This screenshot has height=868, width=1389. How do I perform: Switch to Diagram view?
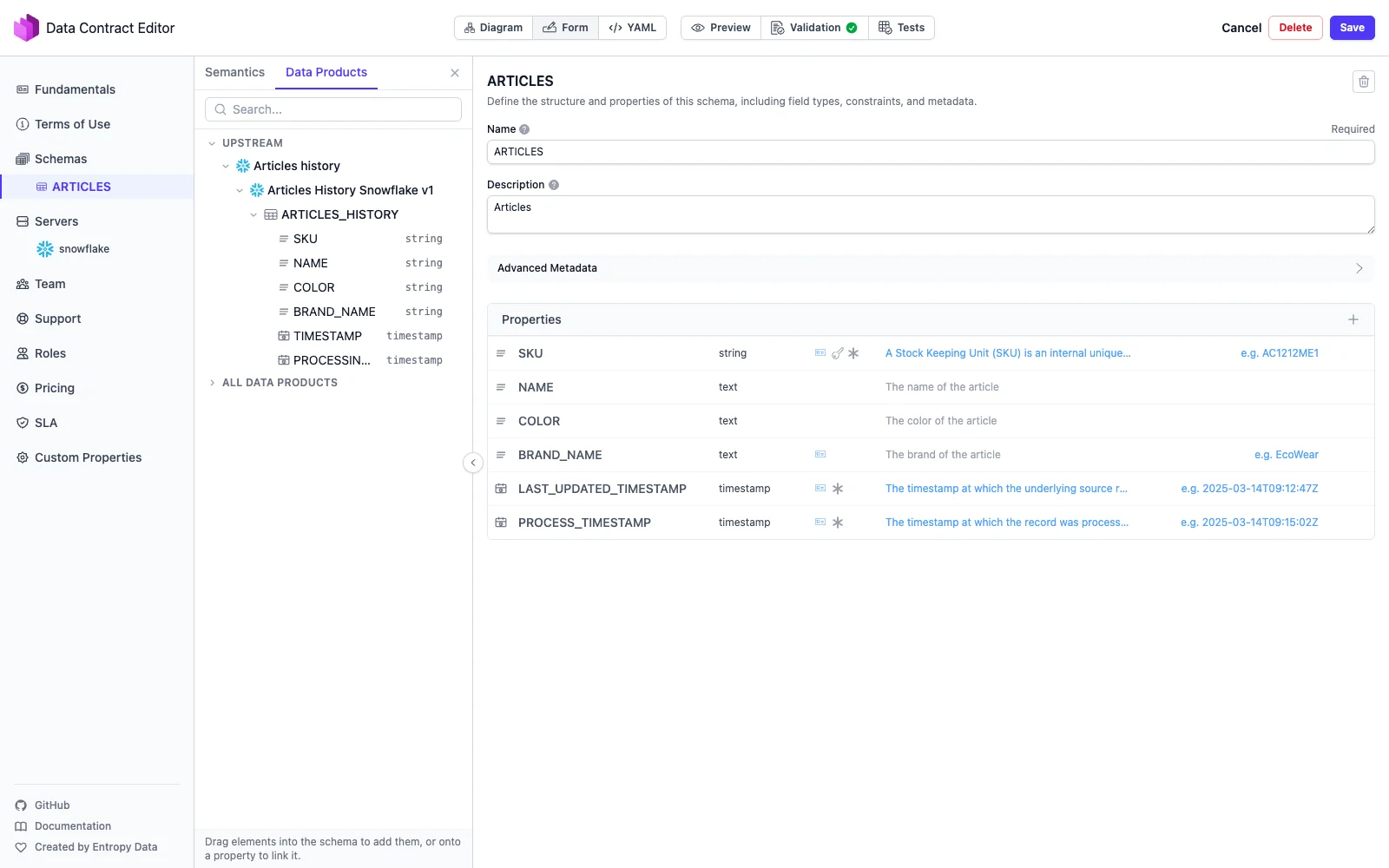493,28
